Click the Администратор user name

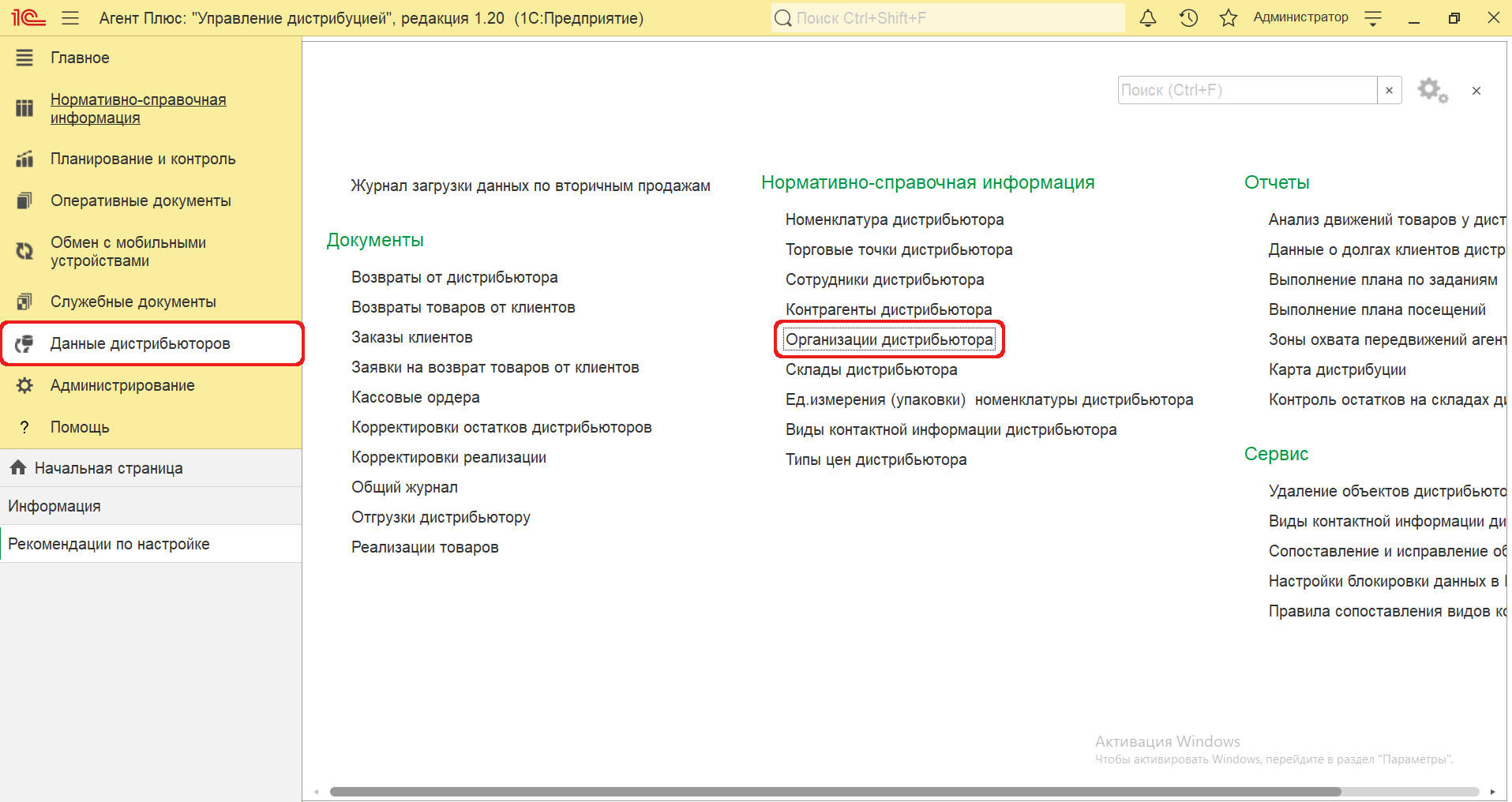coord(1300,17)
